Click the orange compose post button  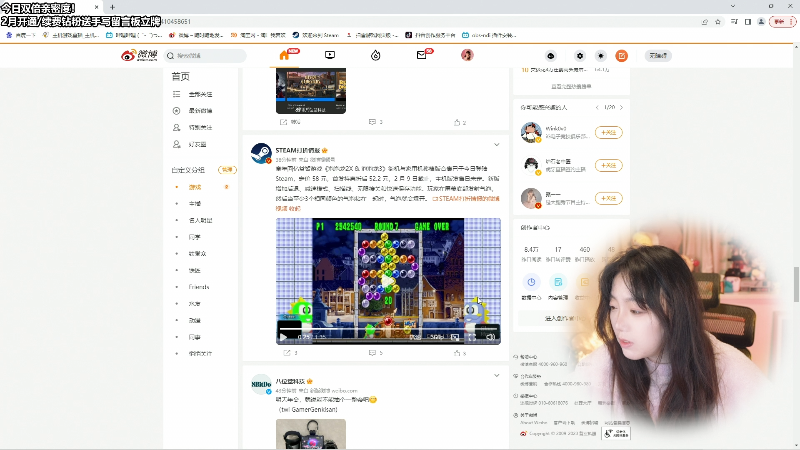621,56
